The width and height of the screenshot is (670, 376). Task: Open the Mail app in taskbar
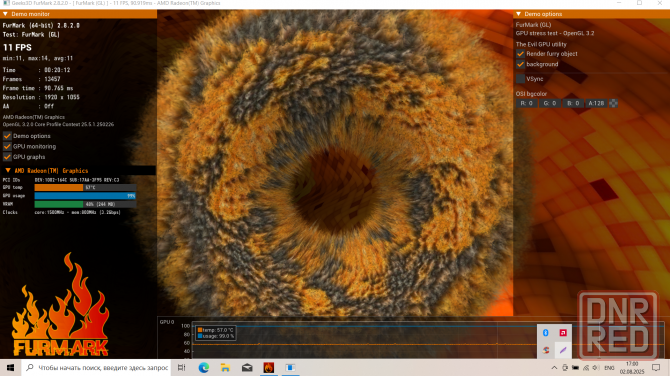tap(247, 367)
